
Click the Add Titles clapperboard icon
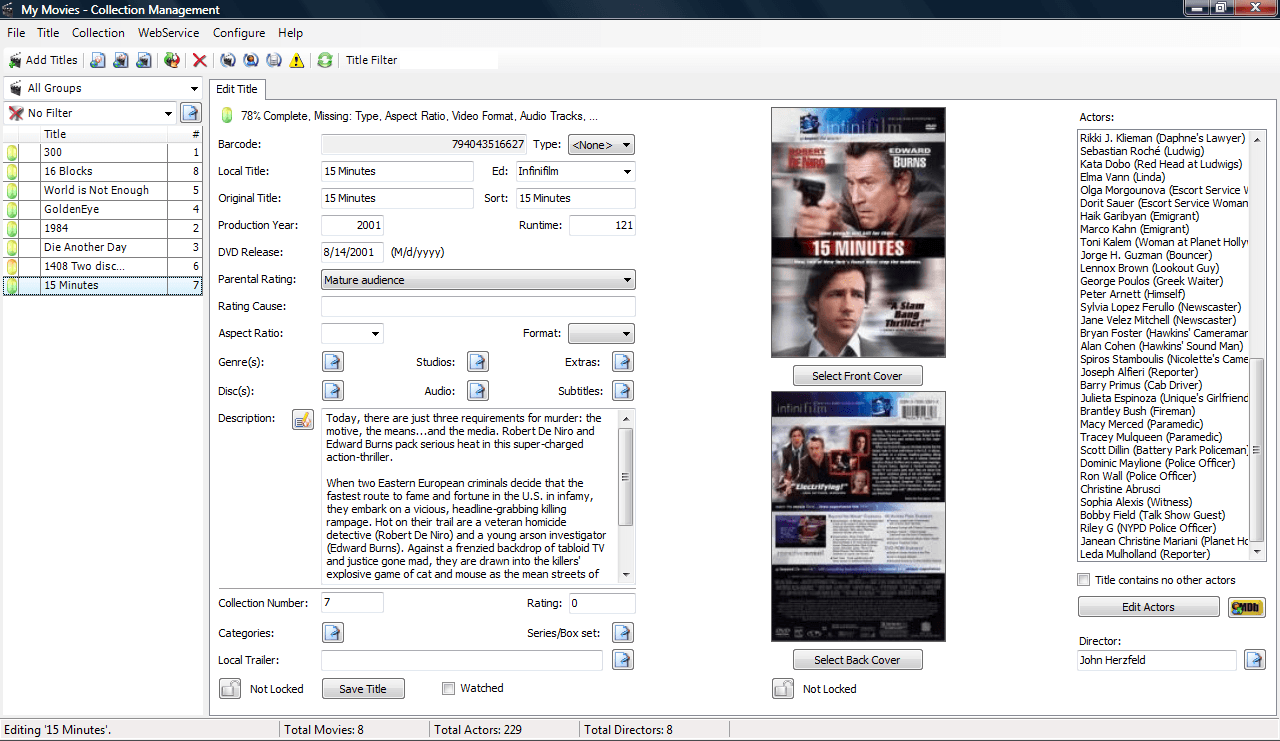pos(15,60)
